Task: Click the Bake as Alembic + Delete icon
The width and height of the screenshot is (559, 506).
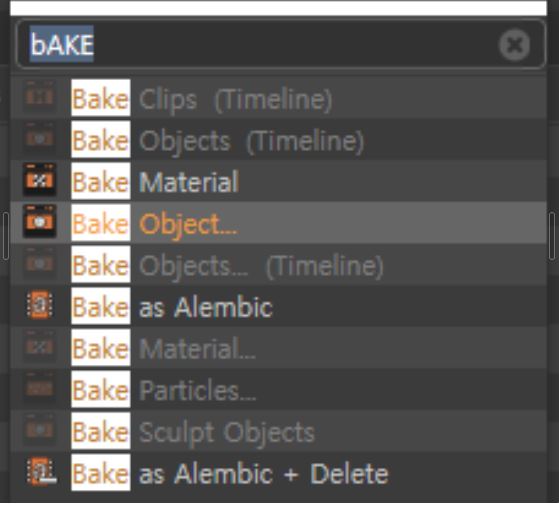Action: click(x=41, y=472)
